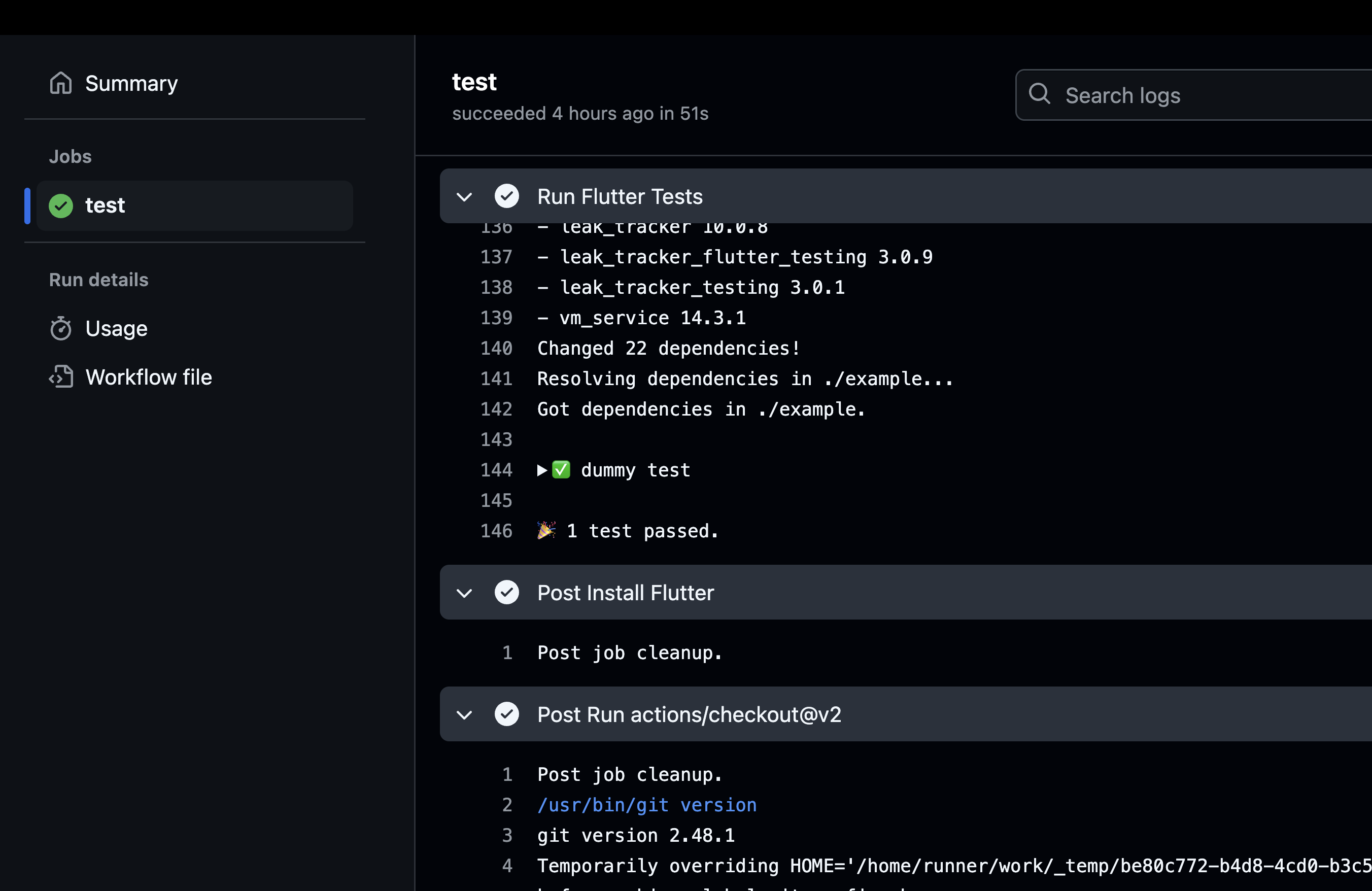Click the Post Install Flutter success badge icon
Viewport: 1372px width, 891px height.
click(507, 592)
